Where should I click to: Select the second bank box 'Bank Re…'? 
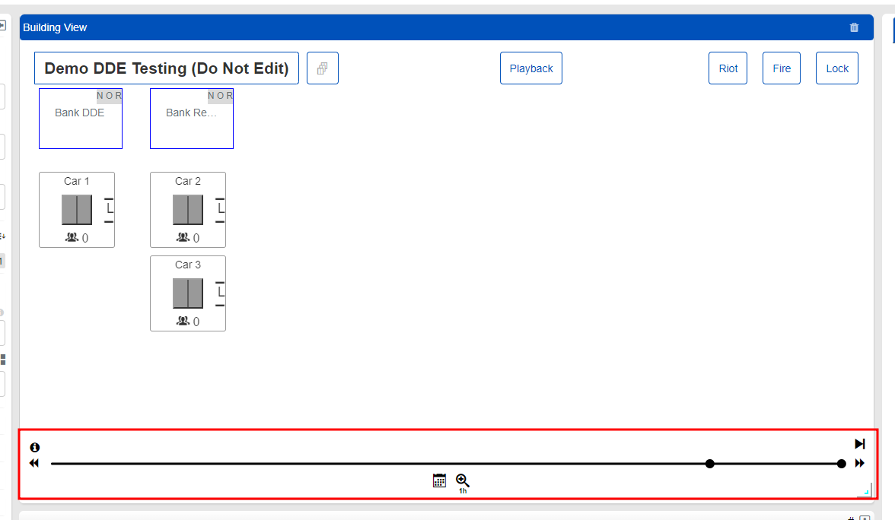[x=191, y=119]
